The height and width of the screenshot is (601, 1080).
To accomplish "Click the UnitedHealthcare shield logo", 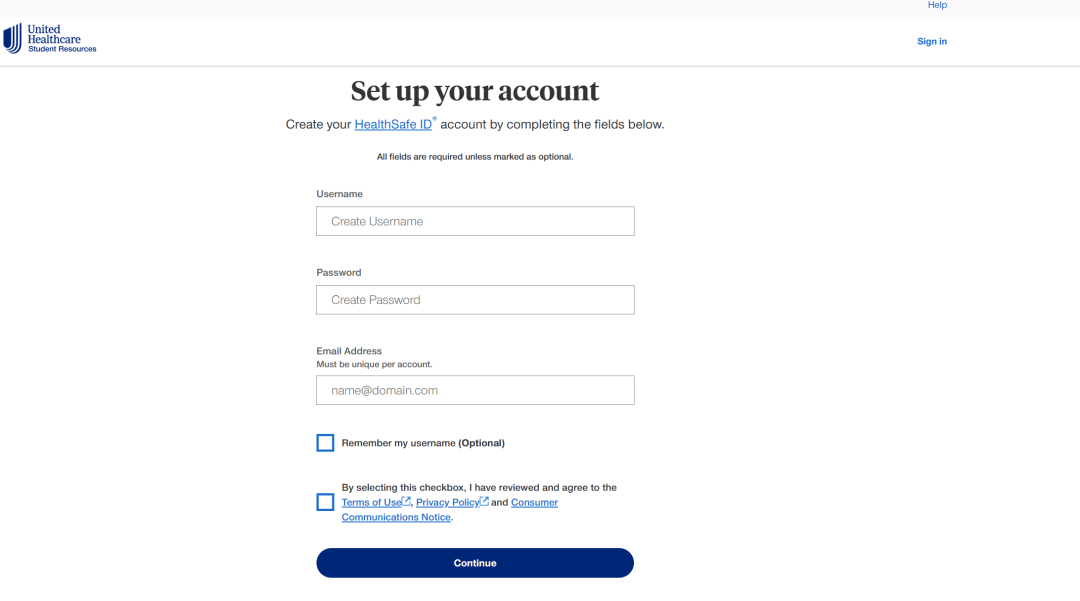I will click(x=12, y=39).
